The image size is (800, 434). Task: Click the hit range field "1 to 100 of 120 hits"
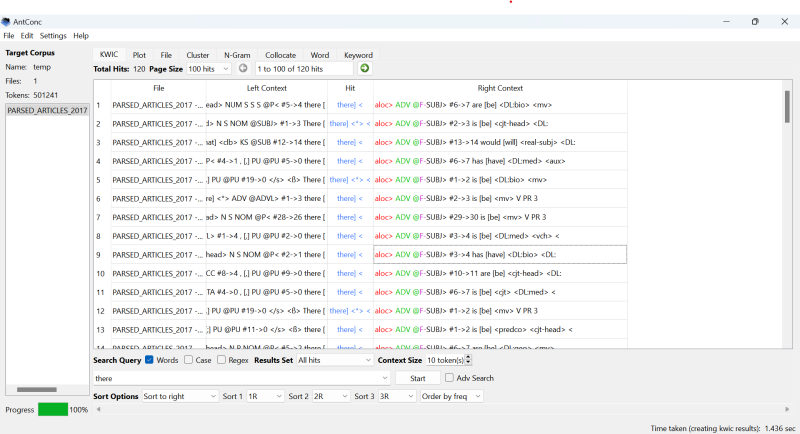tap(304, 69)
